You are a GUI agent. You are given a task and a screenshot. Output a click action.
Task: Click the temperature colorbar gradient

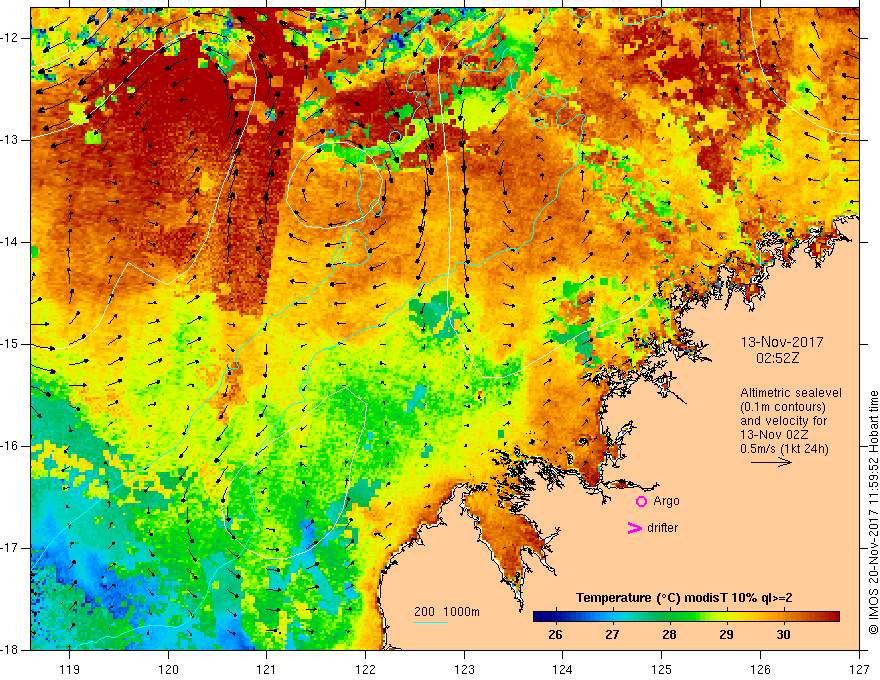click(686, 617)
